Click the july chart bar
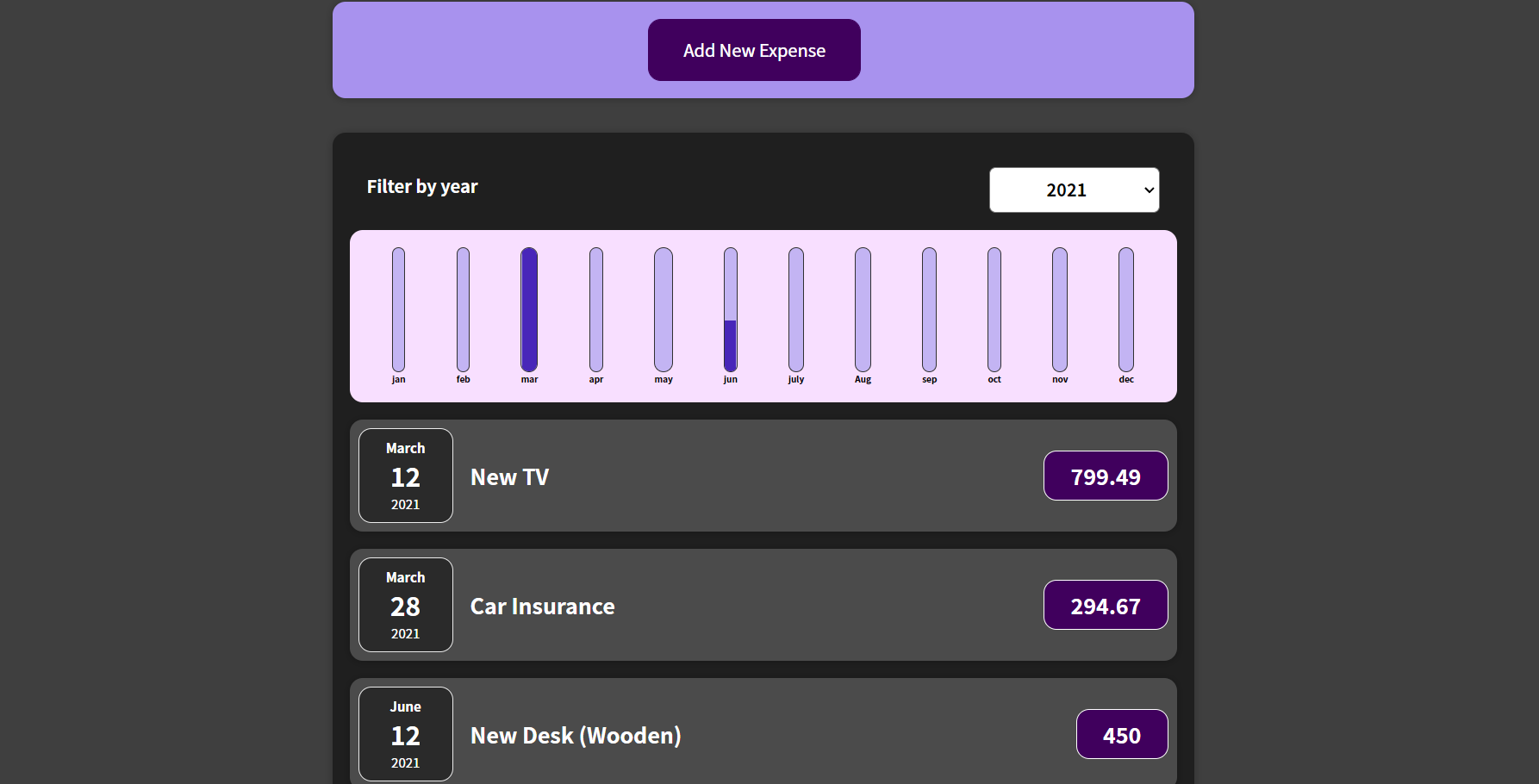This screenshot has height=784, width=1539. [x=796, y=309]
